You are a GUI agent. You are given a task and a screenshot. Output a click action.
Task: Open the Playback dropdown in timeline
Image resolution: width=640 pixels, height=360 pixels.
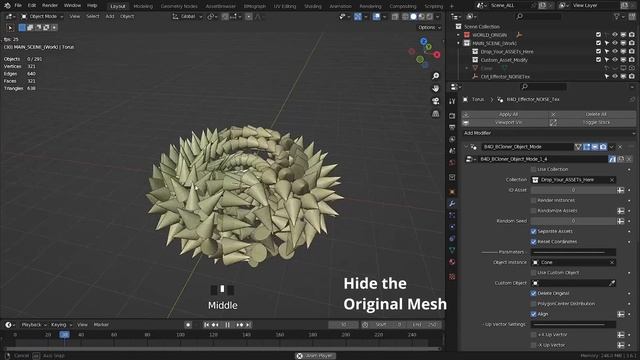click(x=33, y=325)
